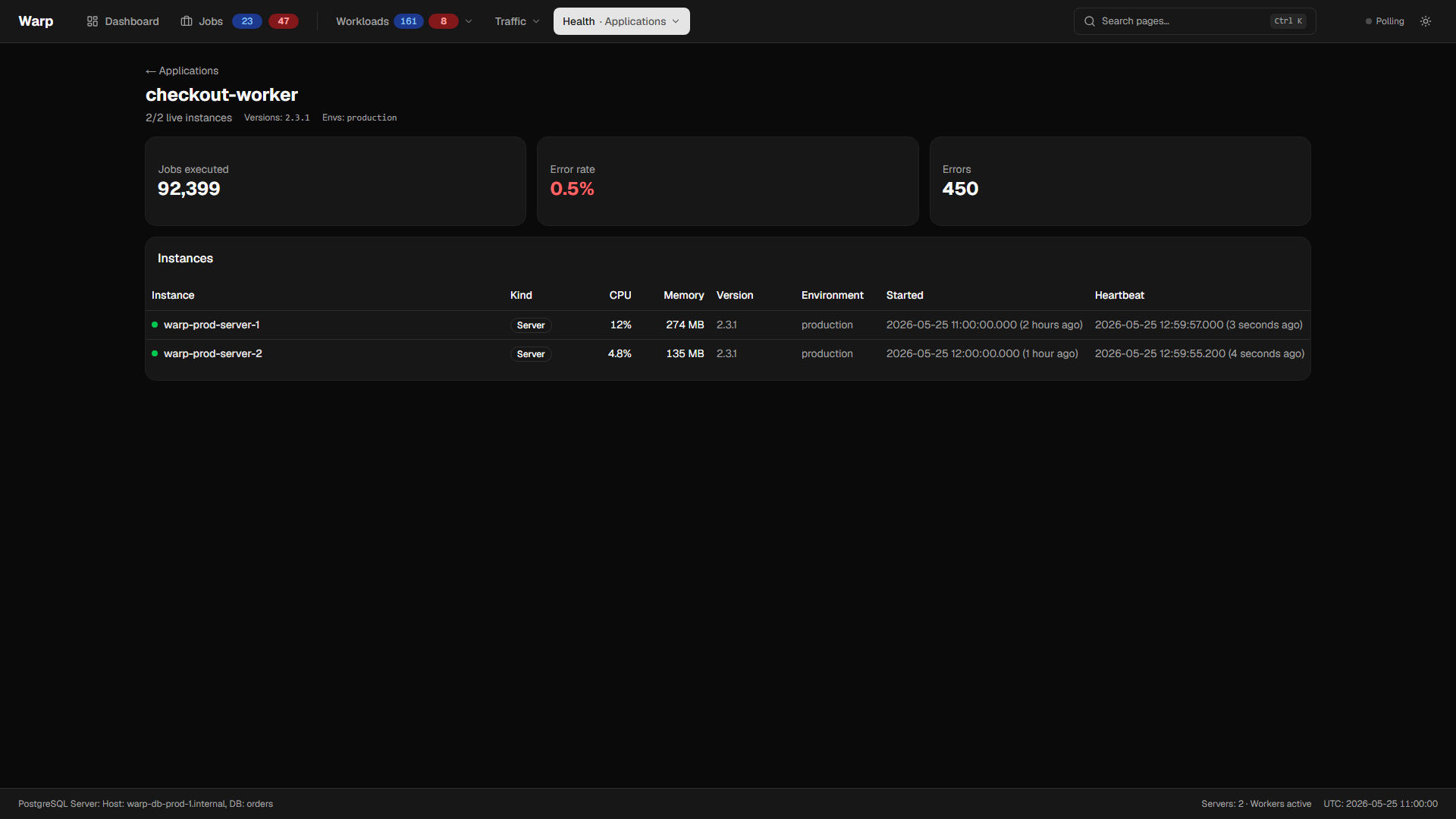Click the 12% CPU value
Image resolution: width=1456 pixels, height=819 pixels.
click(621, 325)
